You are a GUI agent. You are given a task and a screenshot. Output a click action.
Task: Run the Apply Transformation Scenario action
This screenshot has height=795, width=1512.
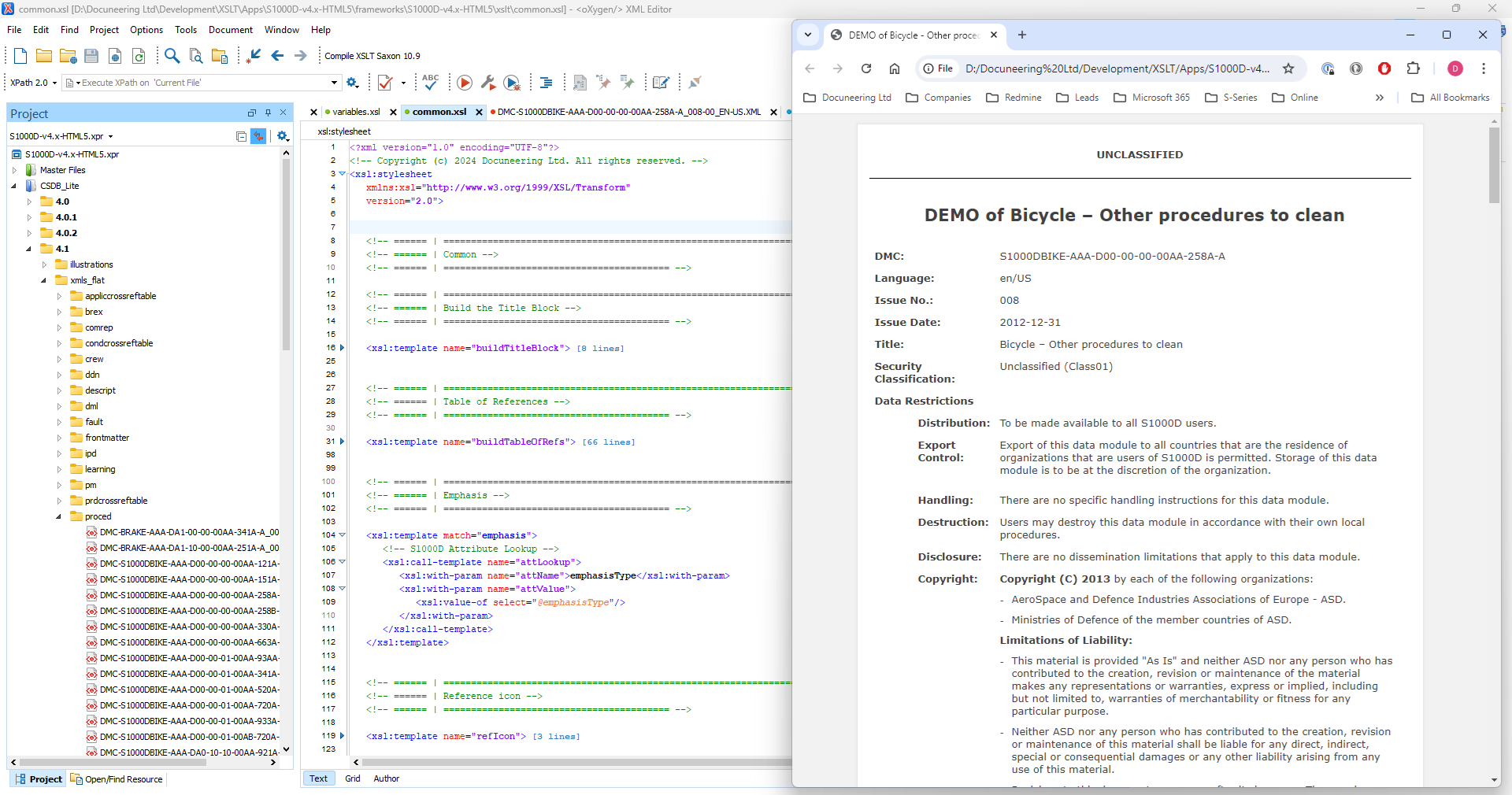click(465, 83)
